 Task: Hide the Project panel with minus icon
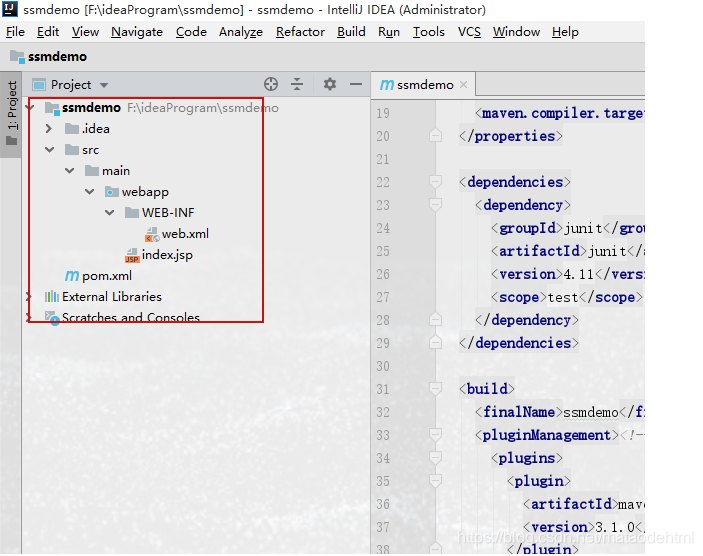tap(356, 84)
